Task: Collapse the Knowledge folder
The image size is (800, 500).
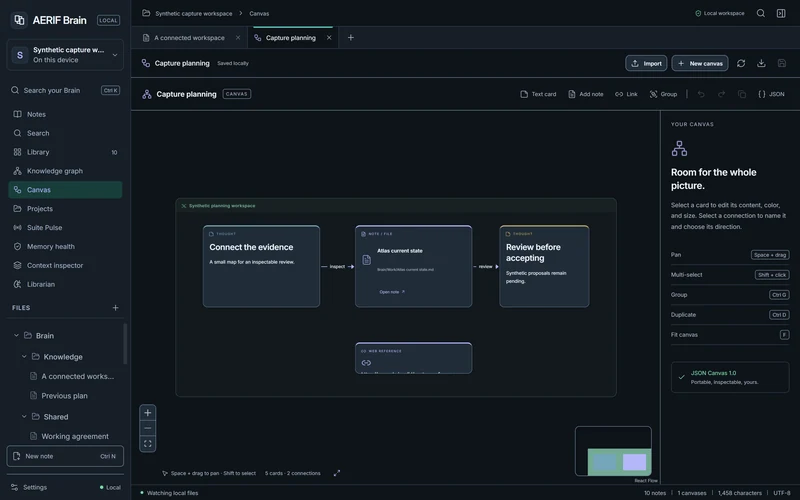Action: point(24,356)
